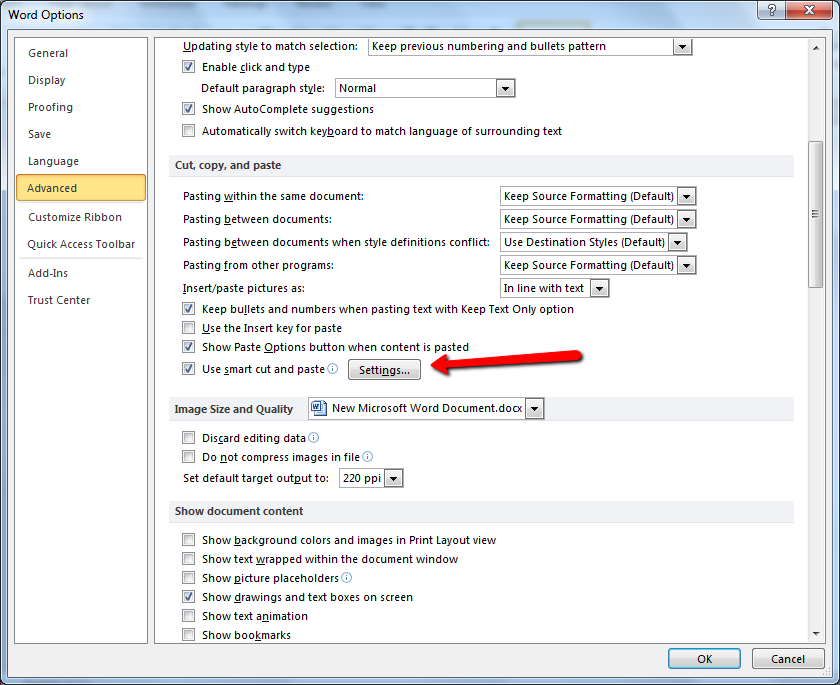Switch to the Proofing category
Image resolution: width=840 pixels, height=685 pixels.
(x=50, y=107)
